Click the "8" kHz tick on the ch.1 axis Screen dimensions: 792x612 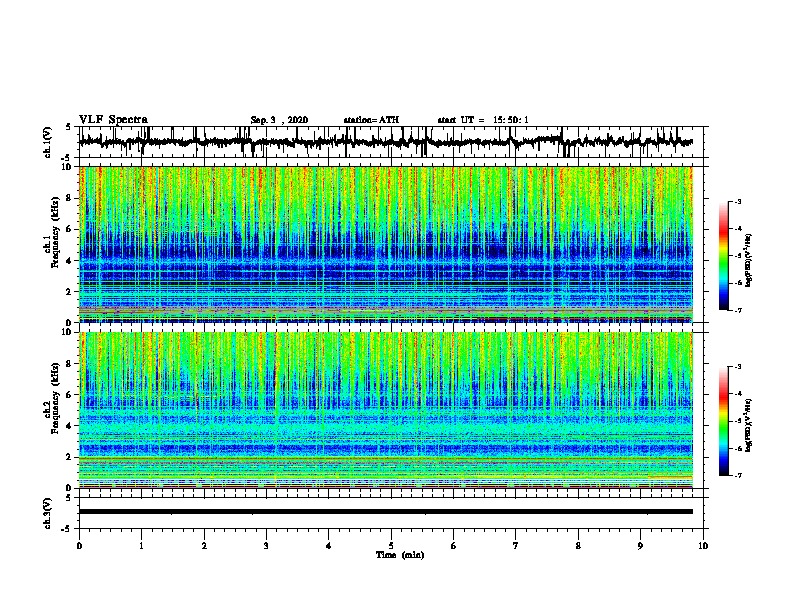click(x=69, y=198)
